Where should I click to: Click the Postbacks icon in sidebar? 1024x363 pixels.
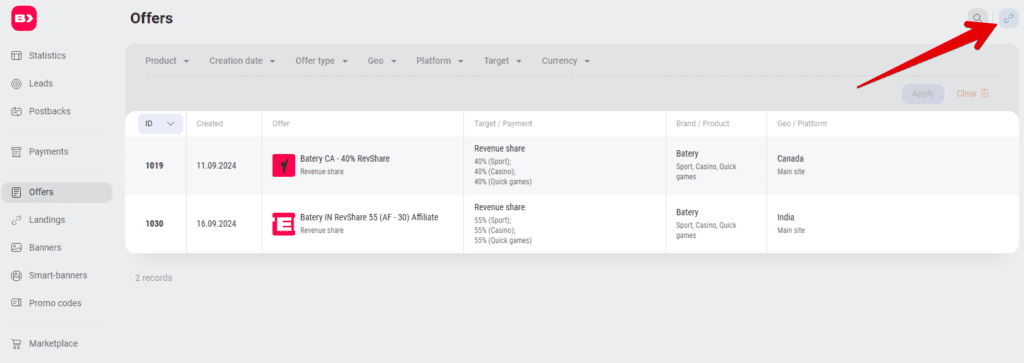click(17, 112)
